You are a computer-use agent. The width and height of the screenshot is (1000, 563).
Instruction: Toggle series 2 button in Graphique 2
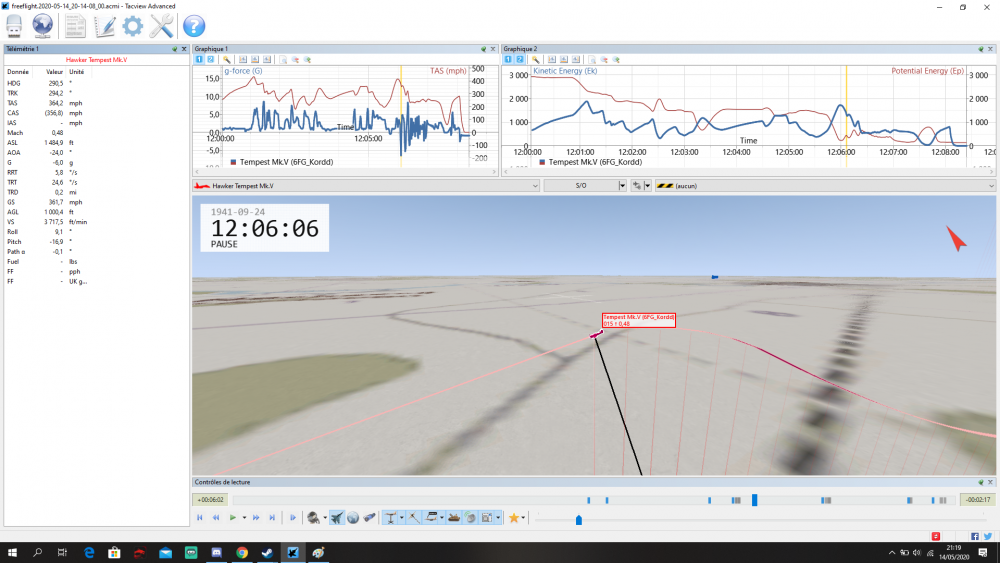519,59
